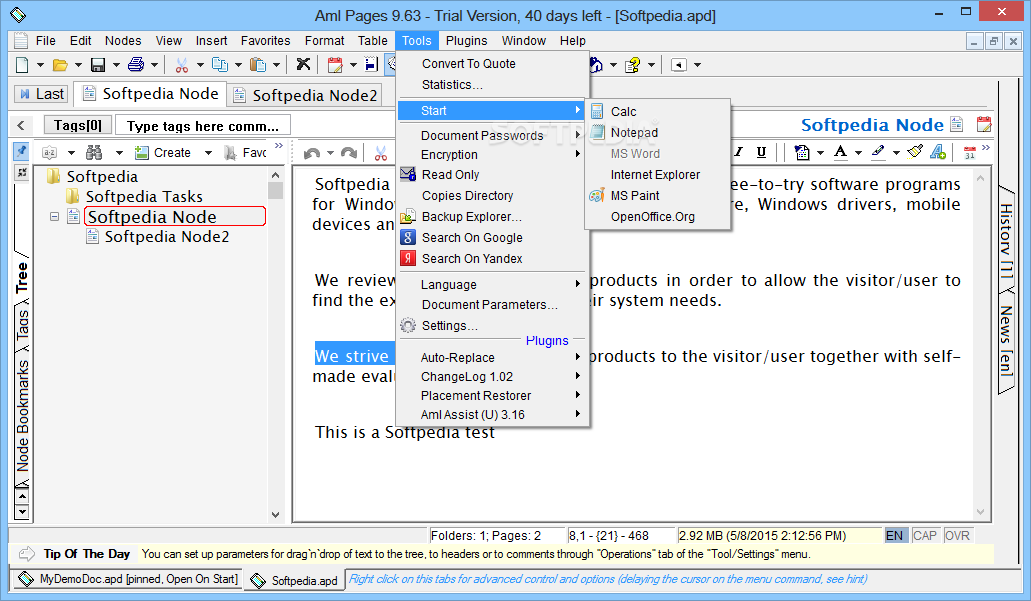Toggle the OVR overwrite indicator
Image resolution: width=1031 pixels, height=601 pixels.
(957, 535)
